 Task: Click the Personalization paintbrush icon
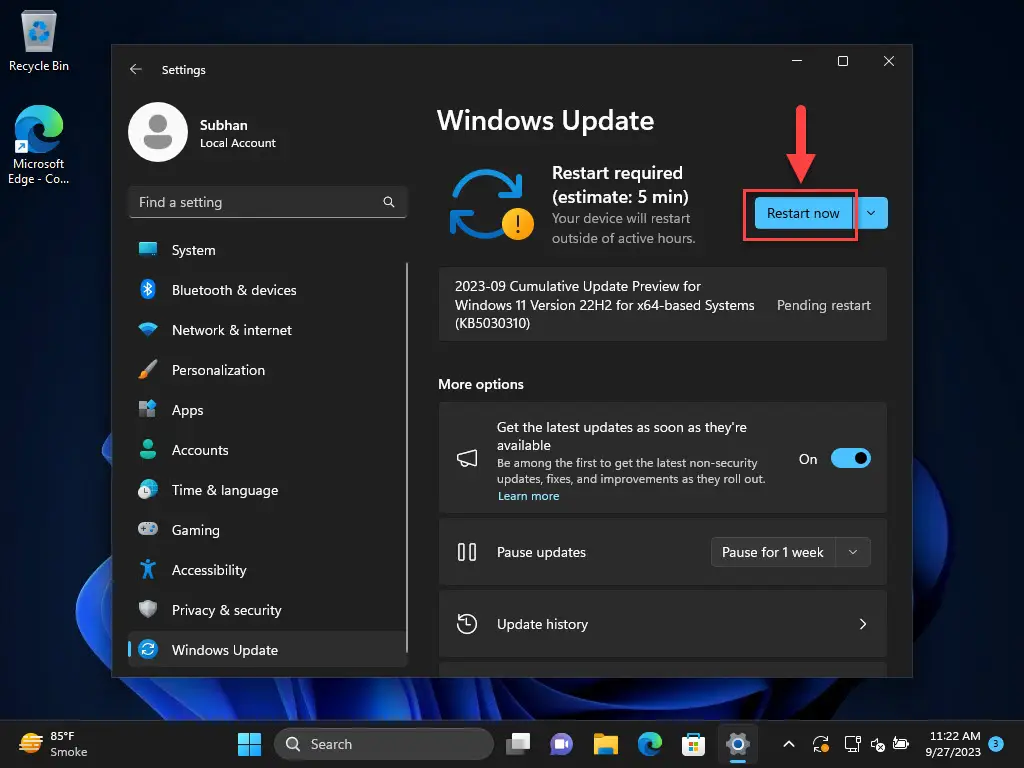(148, 370)
